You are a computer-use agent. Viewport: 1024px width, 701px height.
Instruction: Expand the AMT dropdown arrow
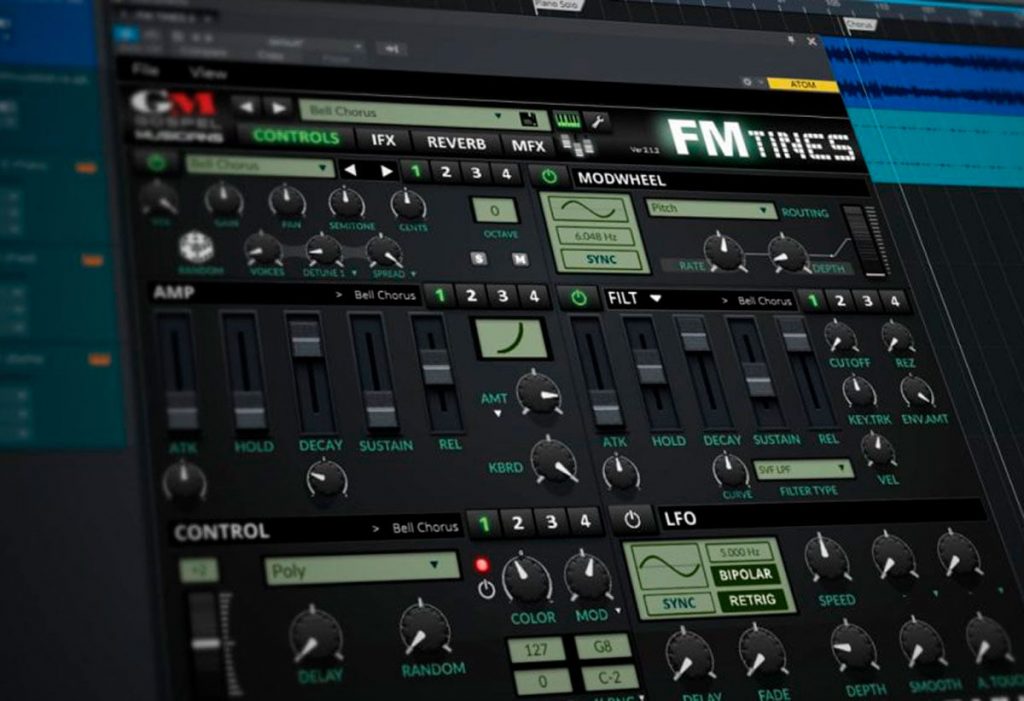click(498, 414)
